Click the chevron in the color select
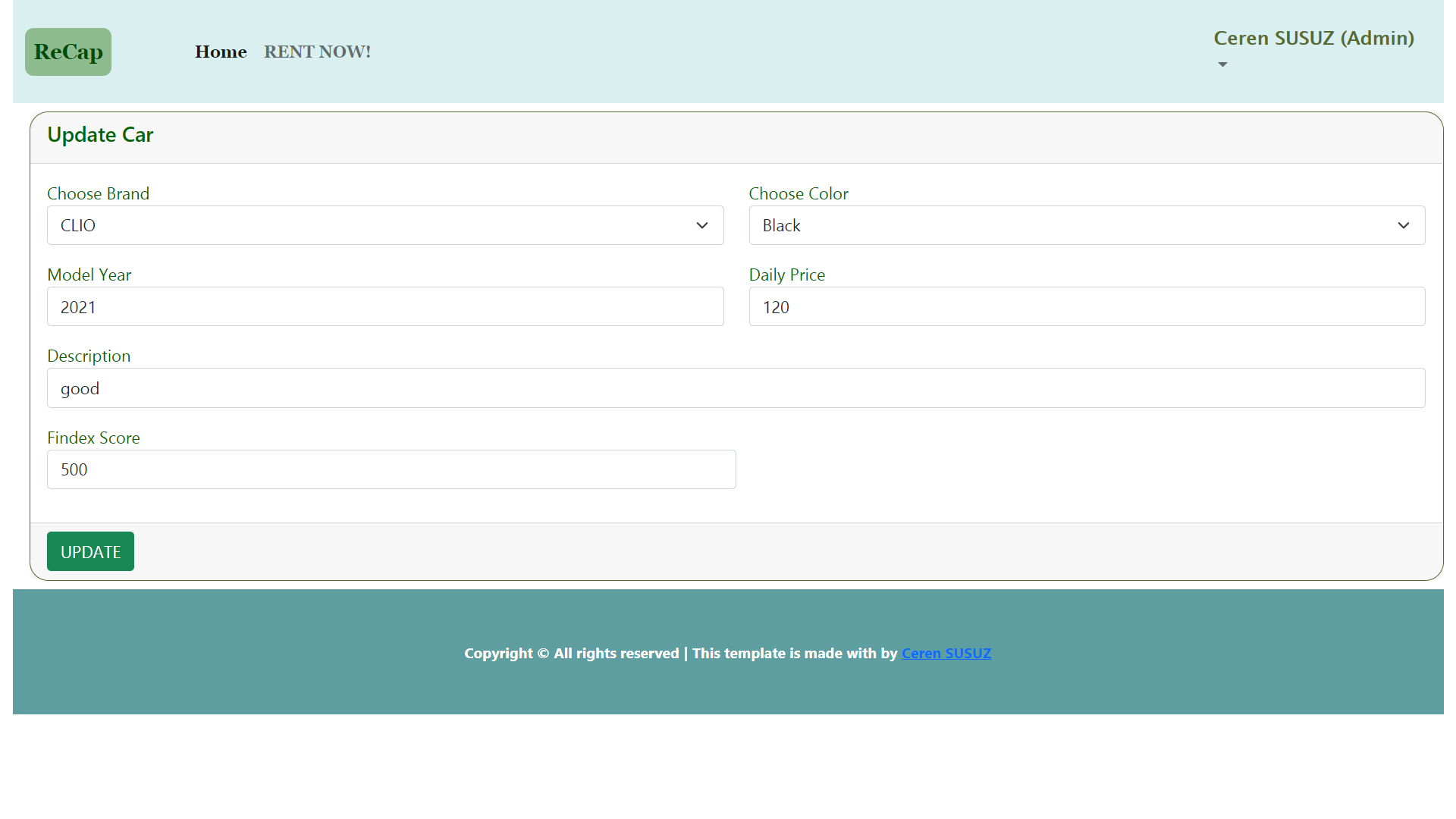 tap(1403, 225)
